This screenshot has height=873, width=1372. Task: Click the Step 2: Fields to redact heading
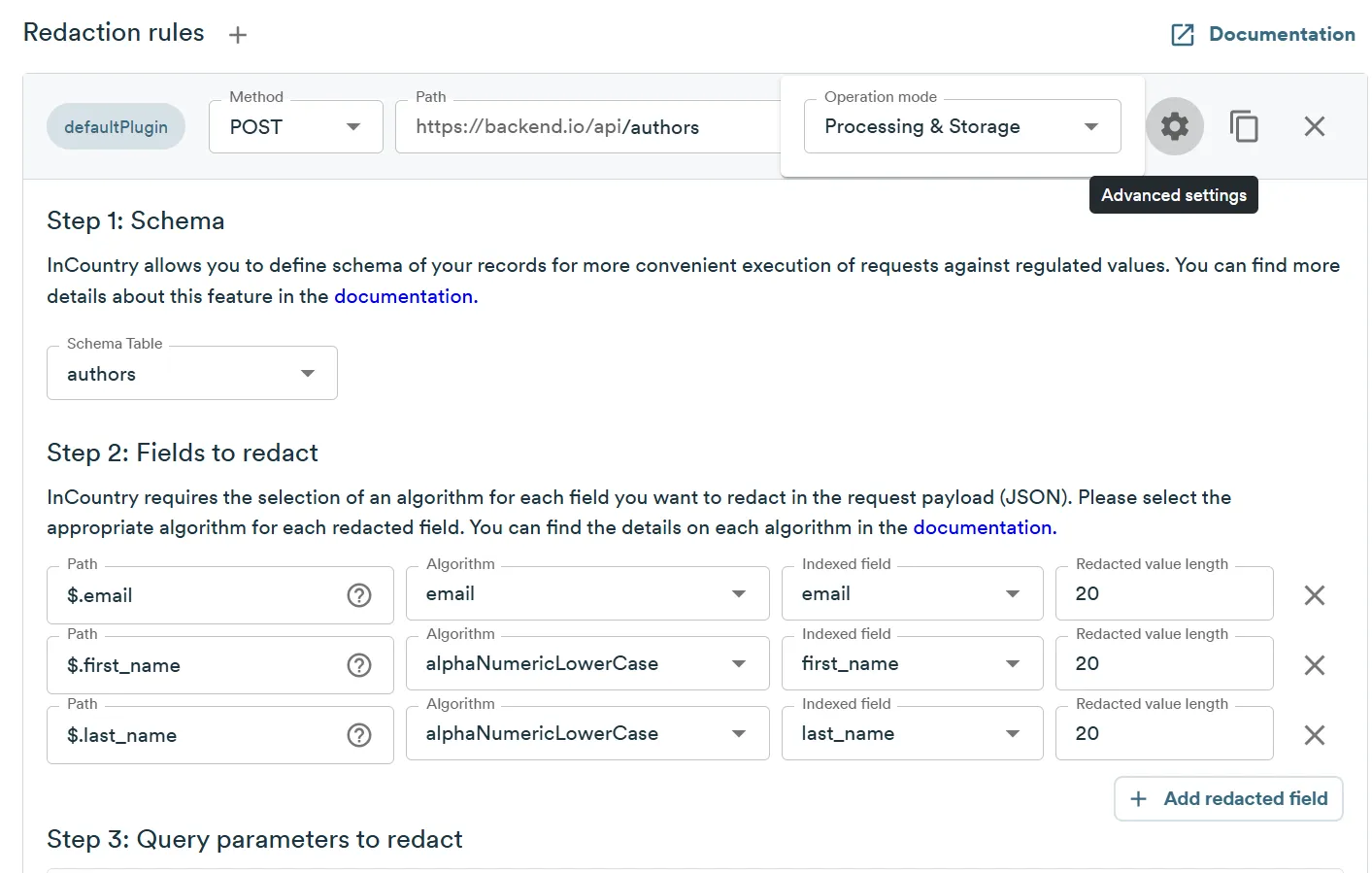click(183, 453)
